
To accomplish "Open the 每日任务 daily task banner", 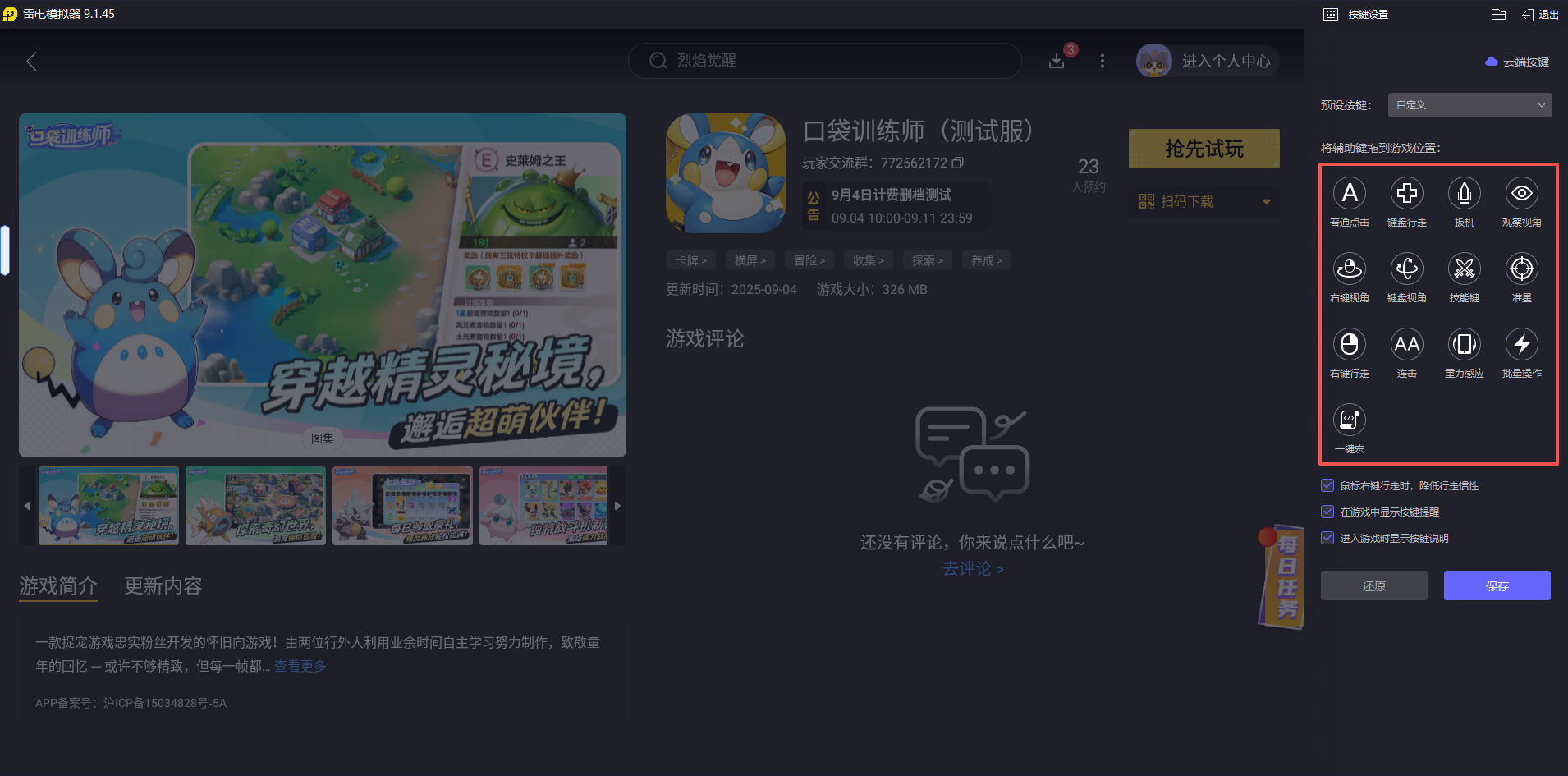I will tap(1281, 577).
